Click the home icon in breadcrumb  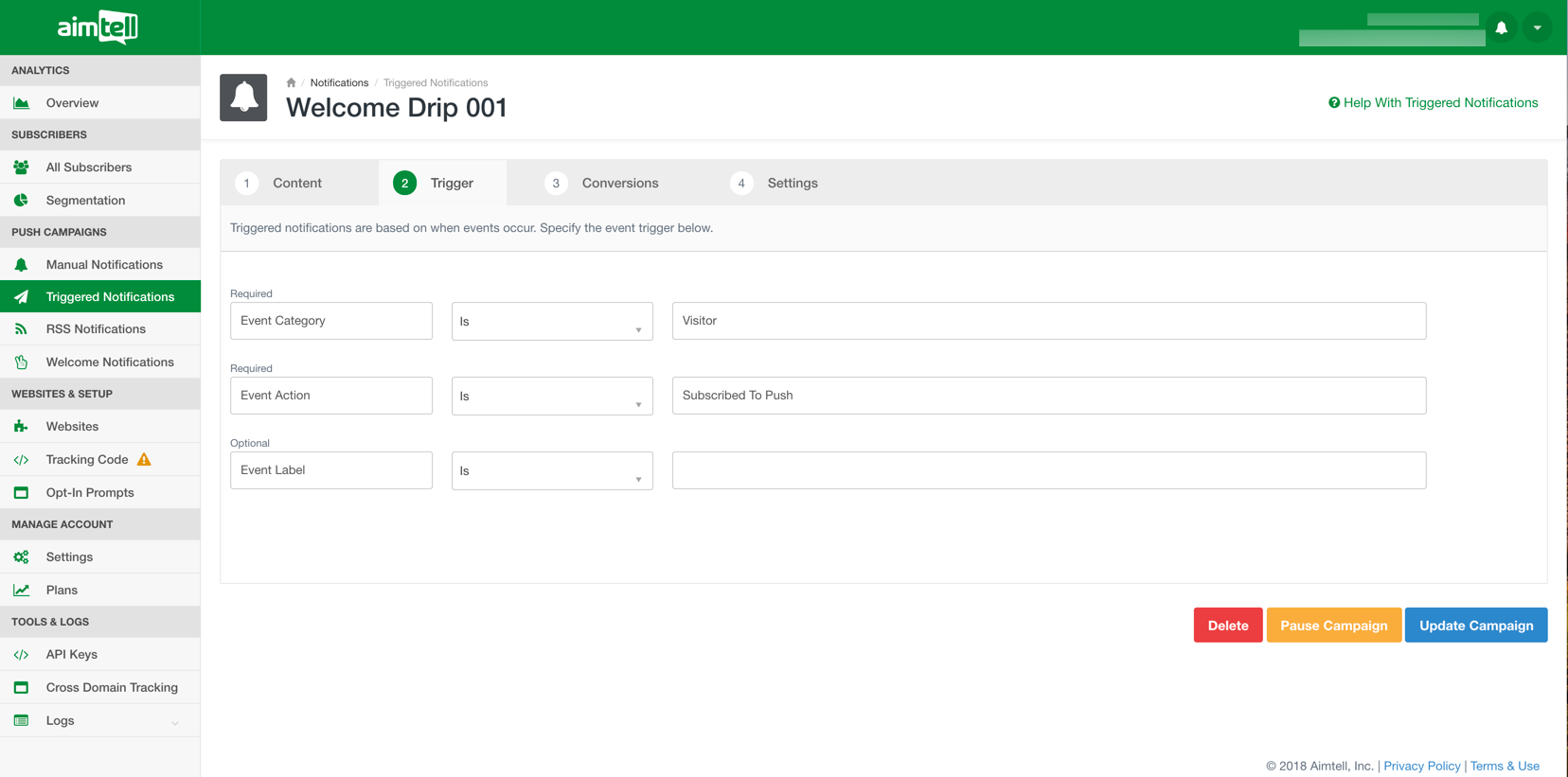coord(291,83)
